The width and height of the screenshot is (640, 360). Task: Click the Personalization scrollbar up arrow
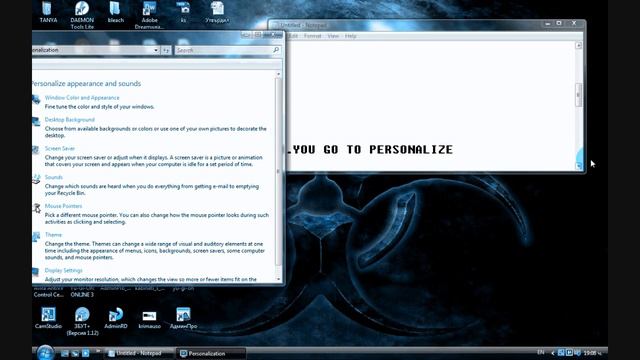tap(279, 74)
